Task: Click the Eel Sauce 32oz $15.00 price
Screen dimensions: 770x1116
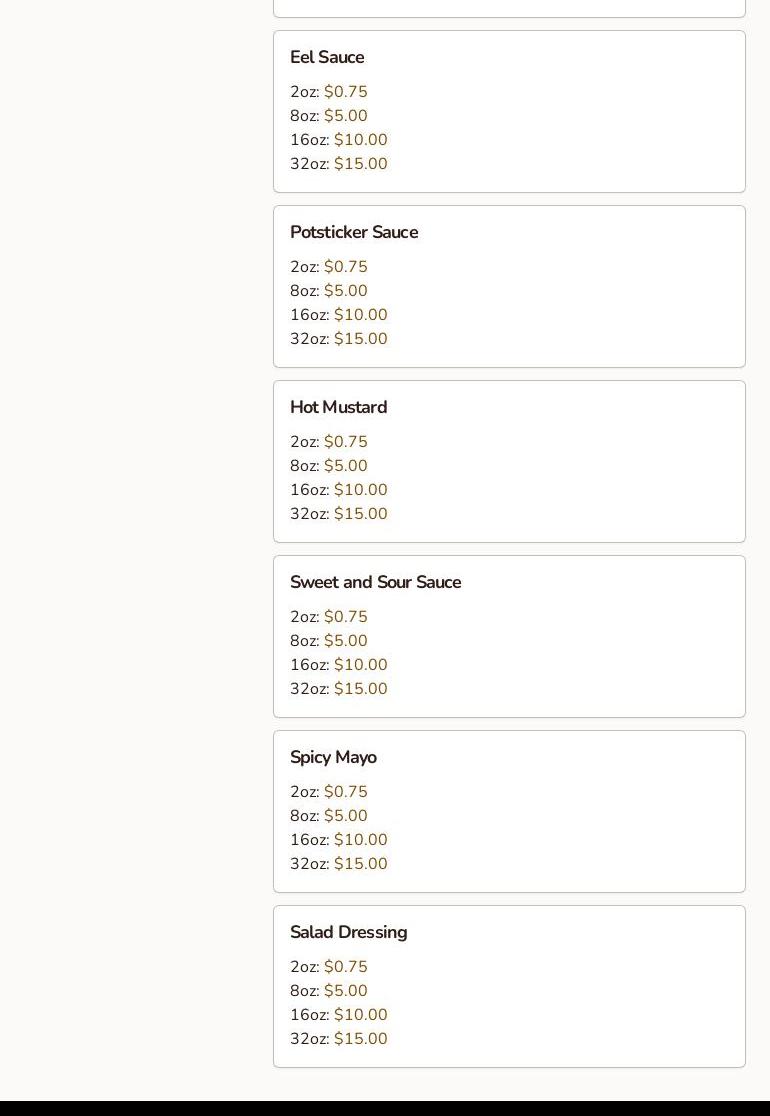Action: pos(360,164)
